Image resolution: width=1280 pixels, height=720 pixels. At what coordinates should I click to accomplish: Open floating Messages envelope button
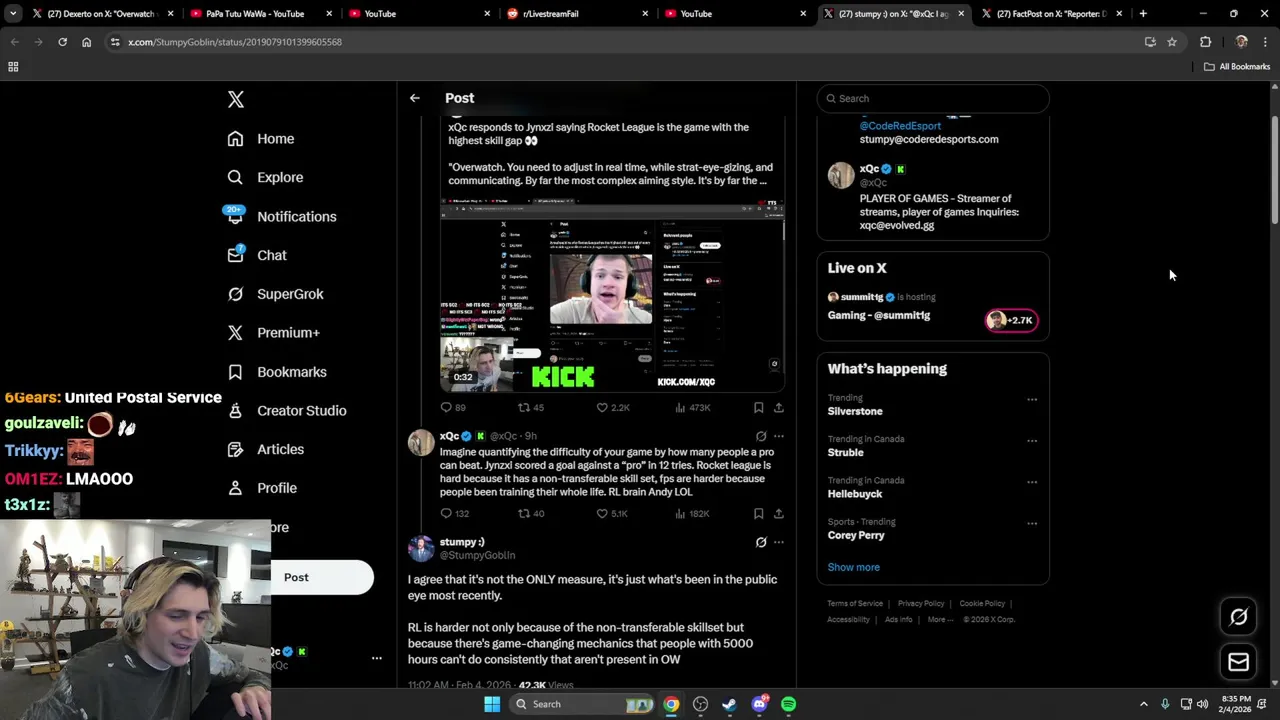[1238, 662]
